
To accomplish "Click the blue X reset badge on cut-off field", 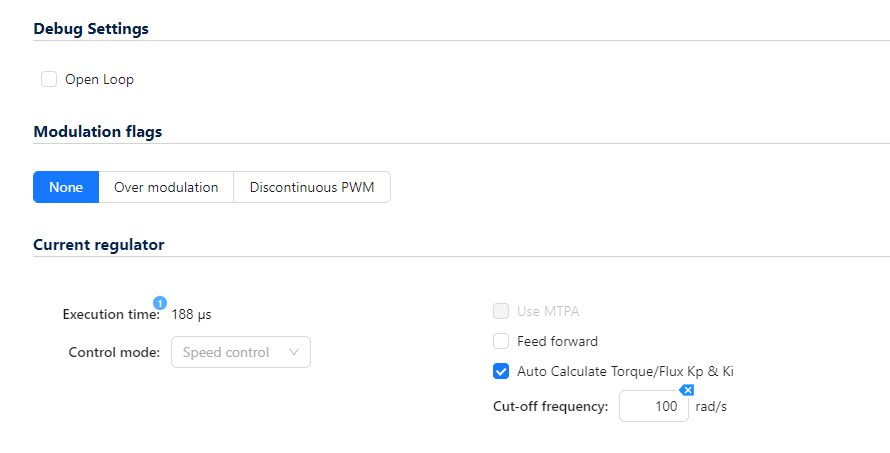I will click(x=687, y=390).
